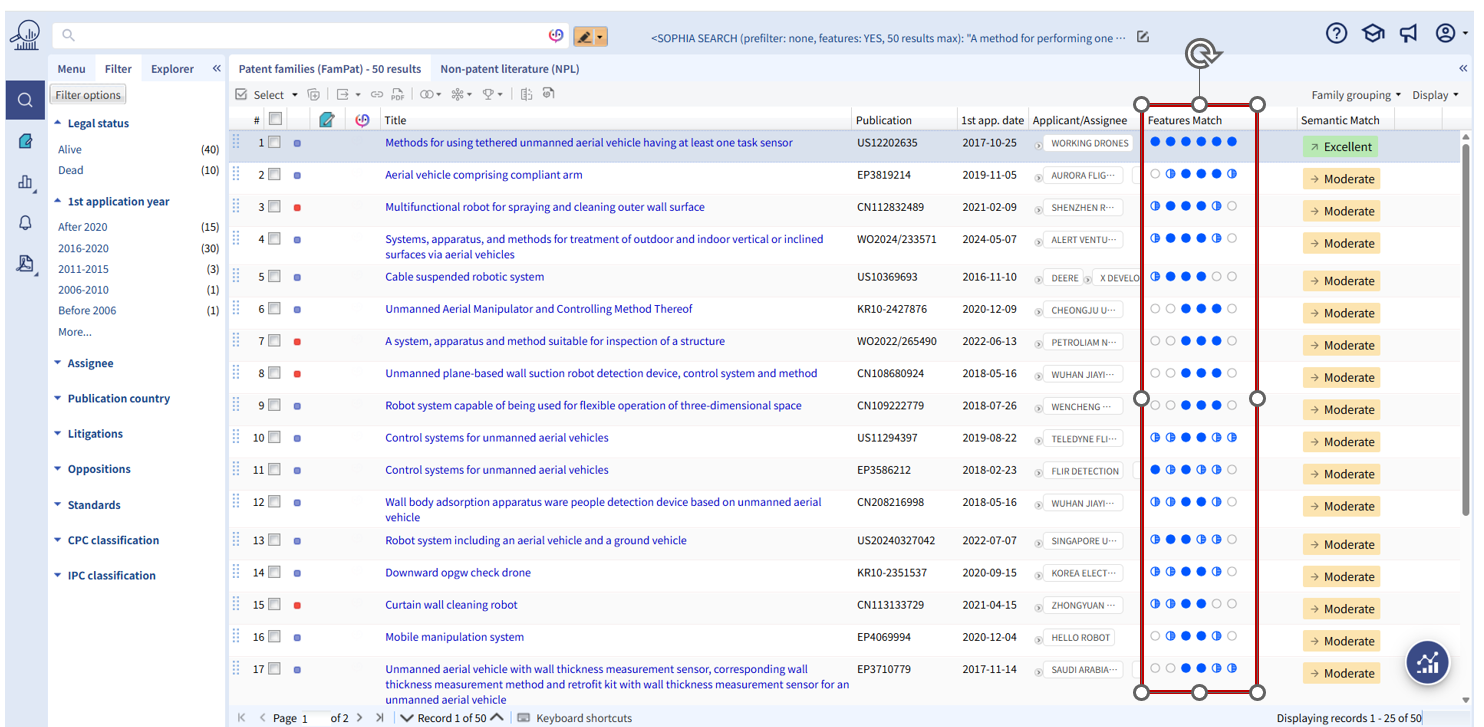Click the megaphone announcements icon

[x=1409, y=33]
